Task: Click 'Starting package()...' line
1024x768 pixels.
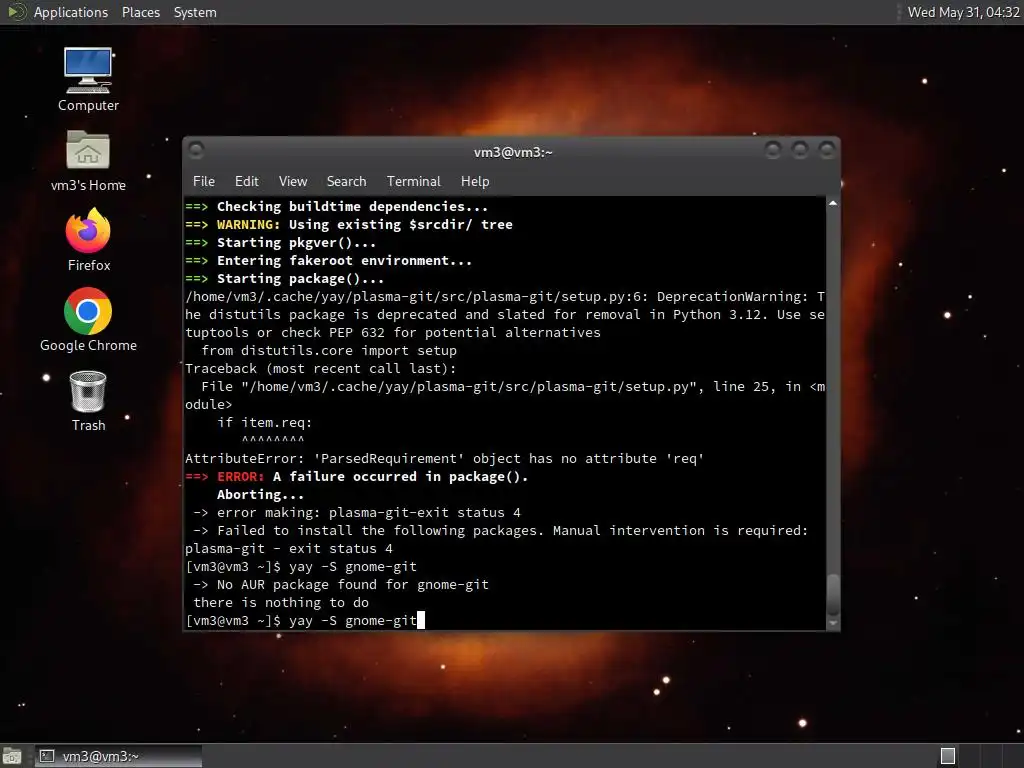Action: coord(285,279)
